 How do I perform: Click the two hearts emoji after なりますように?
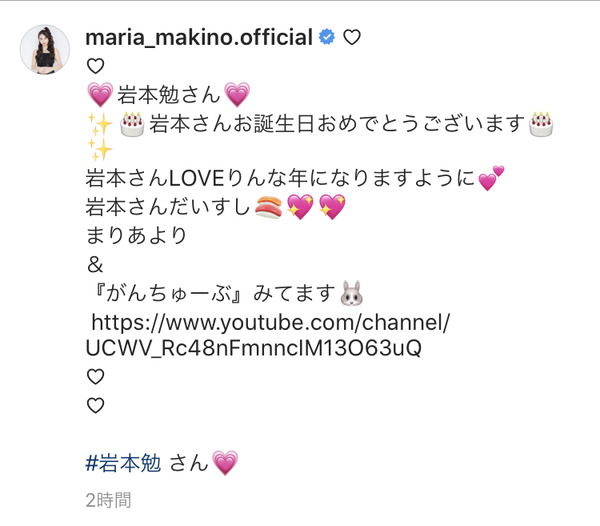pyautogui.click(x=491, y=178)
